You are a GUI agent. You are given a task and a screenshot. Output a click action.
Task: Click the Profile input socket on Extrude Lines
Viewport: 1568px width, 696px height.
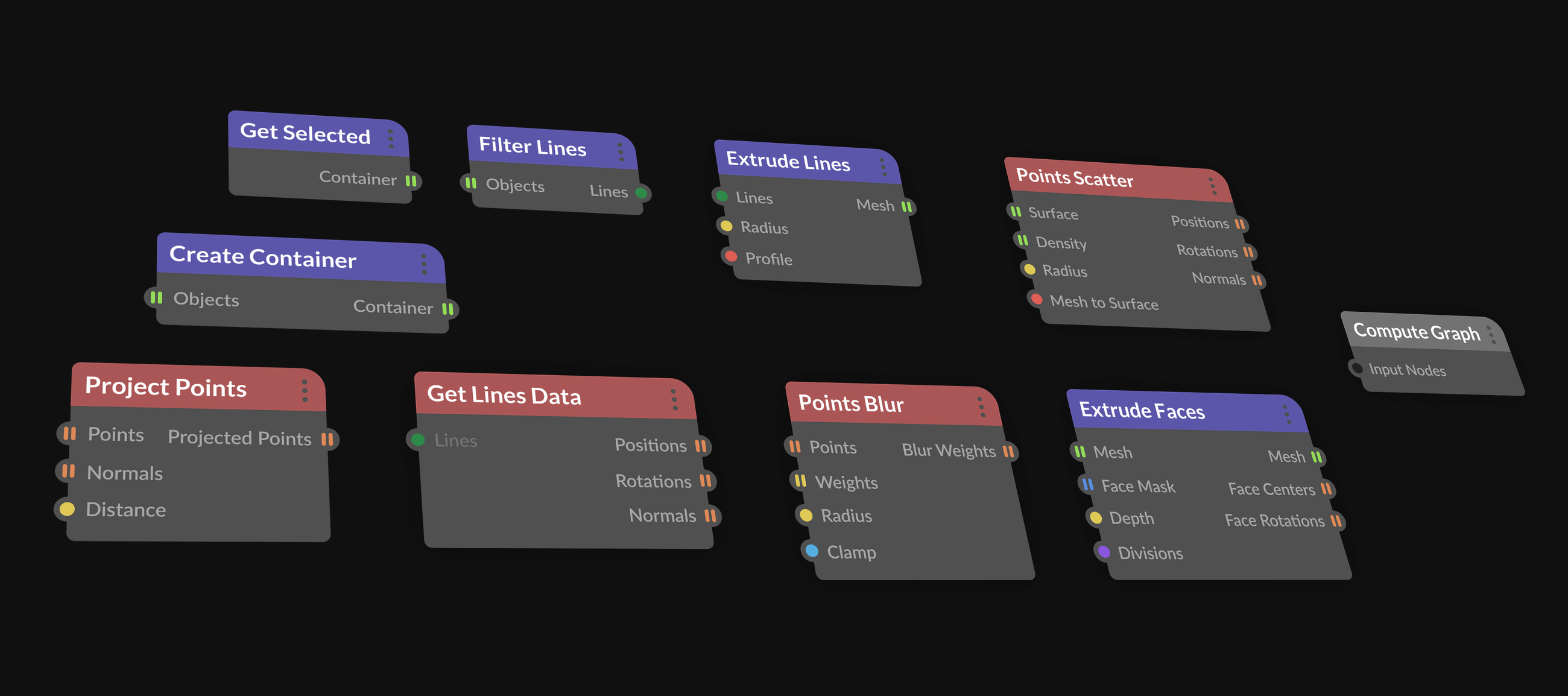(730, 256)
